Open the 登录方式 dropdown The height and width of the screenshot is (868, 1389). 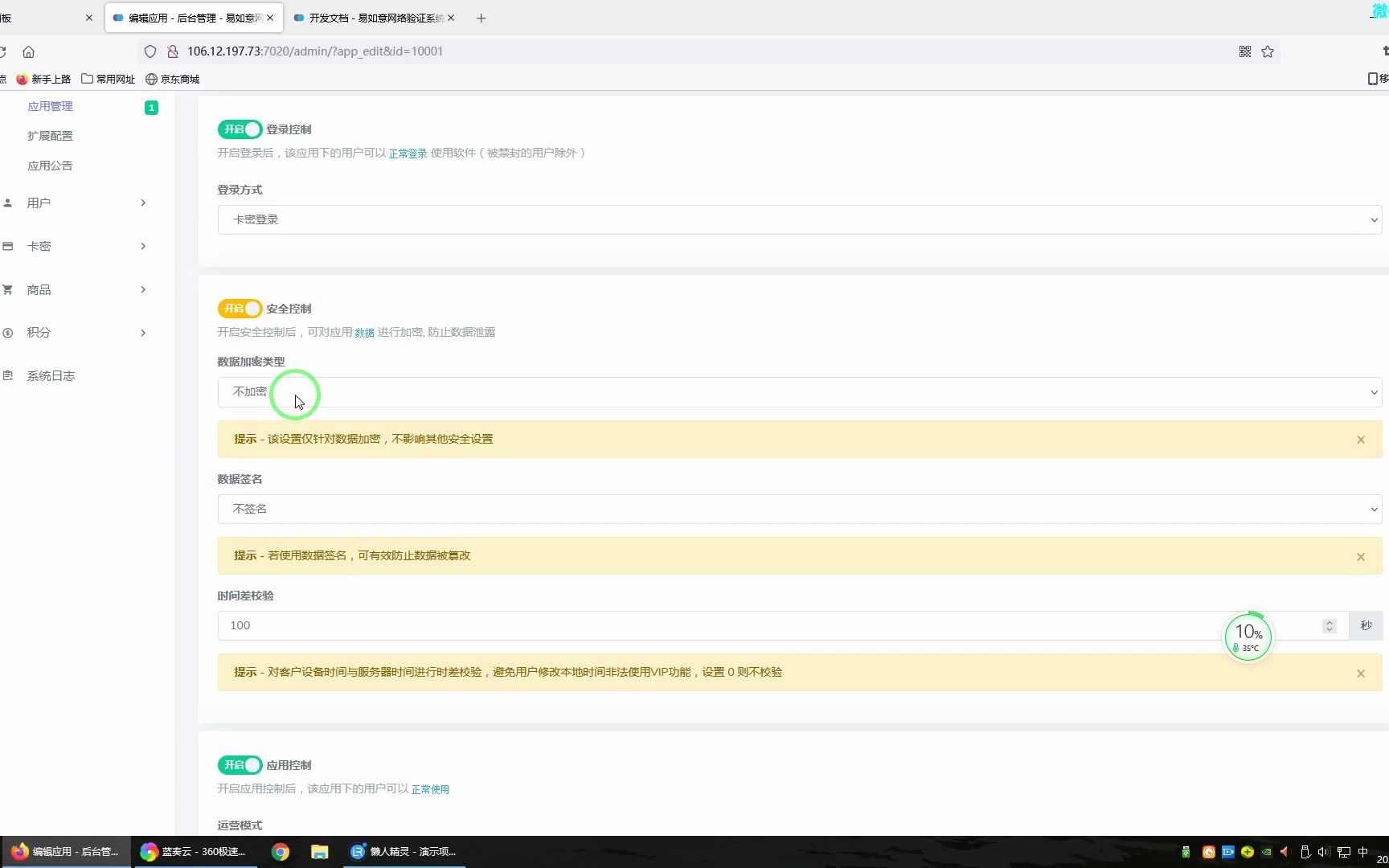point(800,219)
